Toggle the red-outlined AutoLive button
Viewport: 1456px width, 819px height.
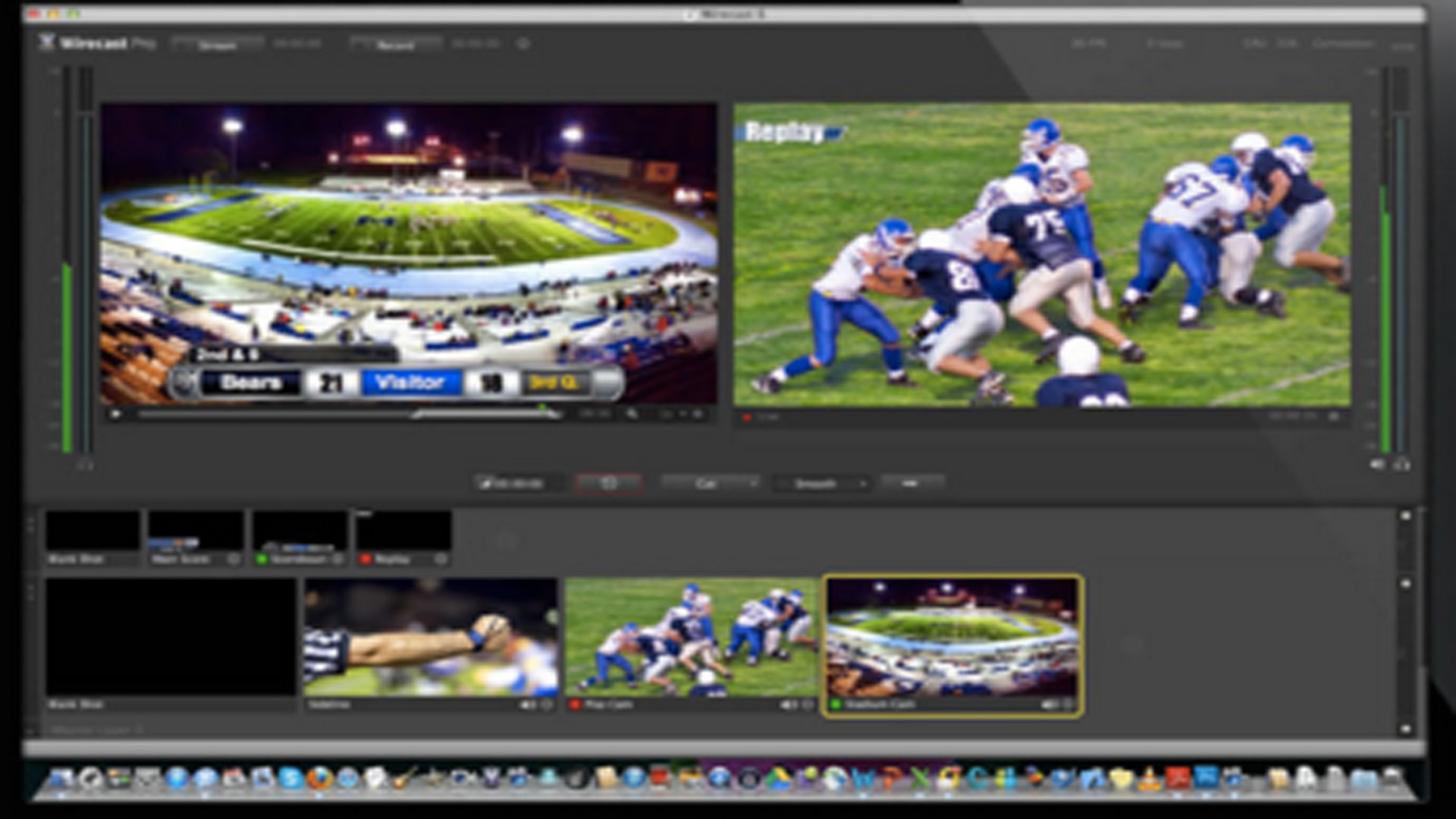tap(609, 483)
